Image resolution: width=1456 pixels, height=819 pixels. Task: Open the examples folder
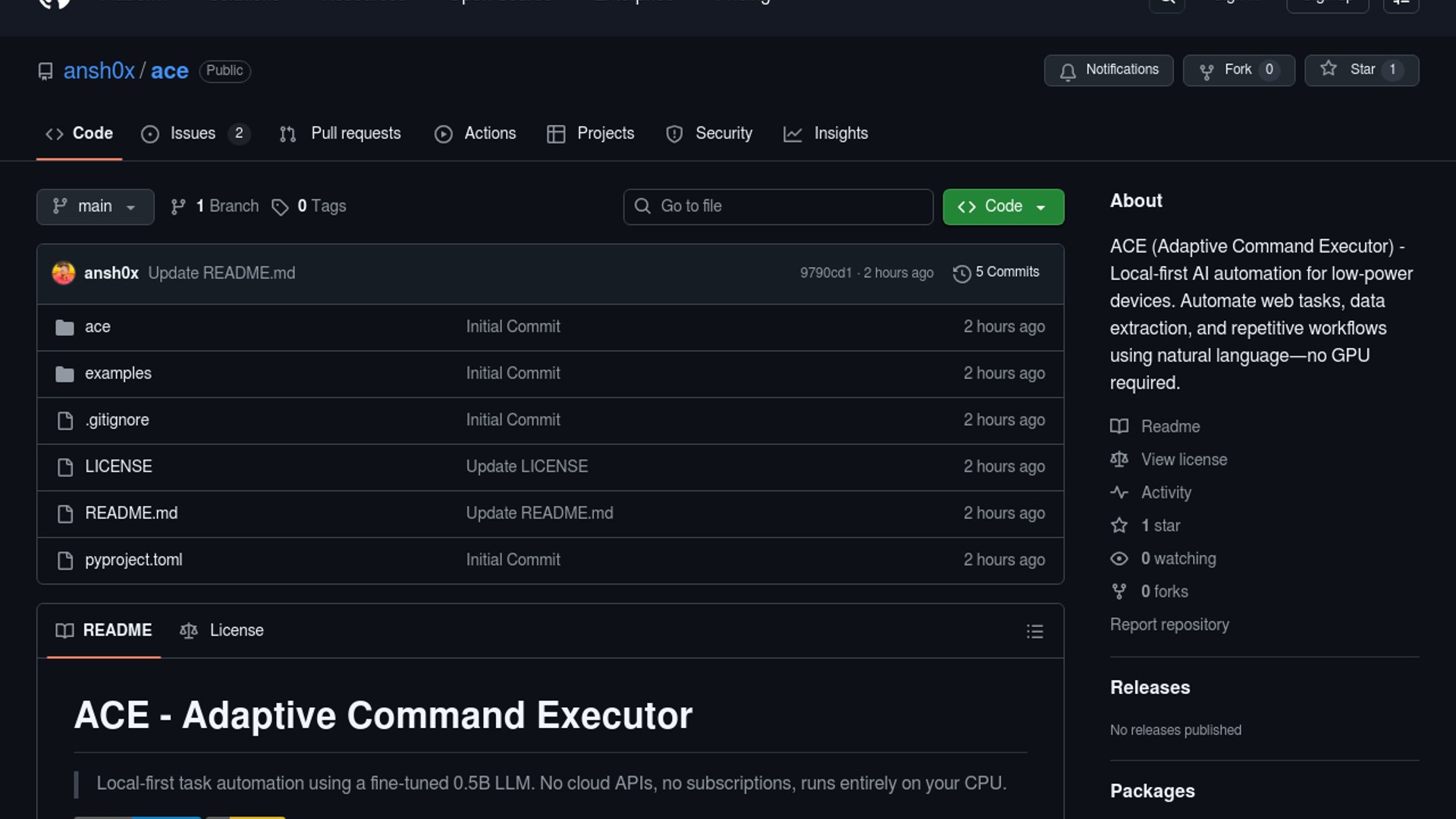pyautogui.click(x=118, y=373)
